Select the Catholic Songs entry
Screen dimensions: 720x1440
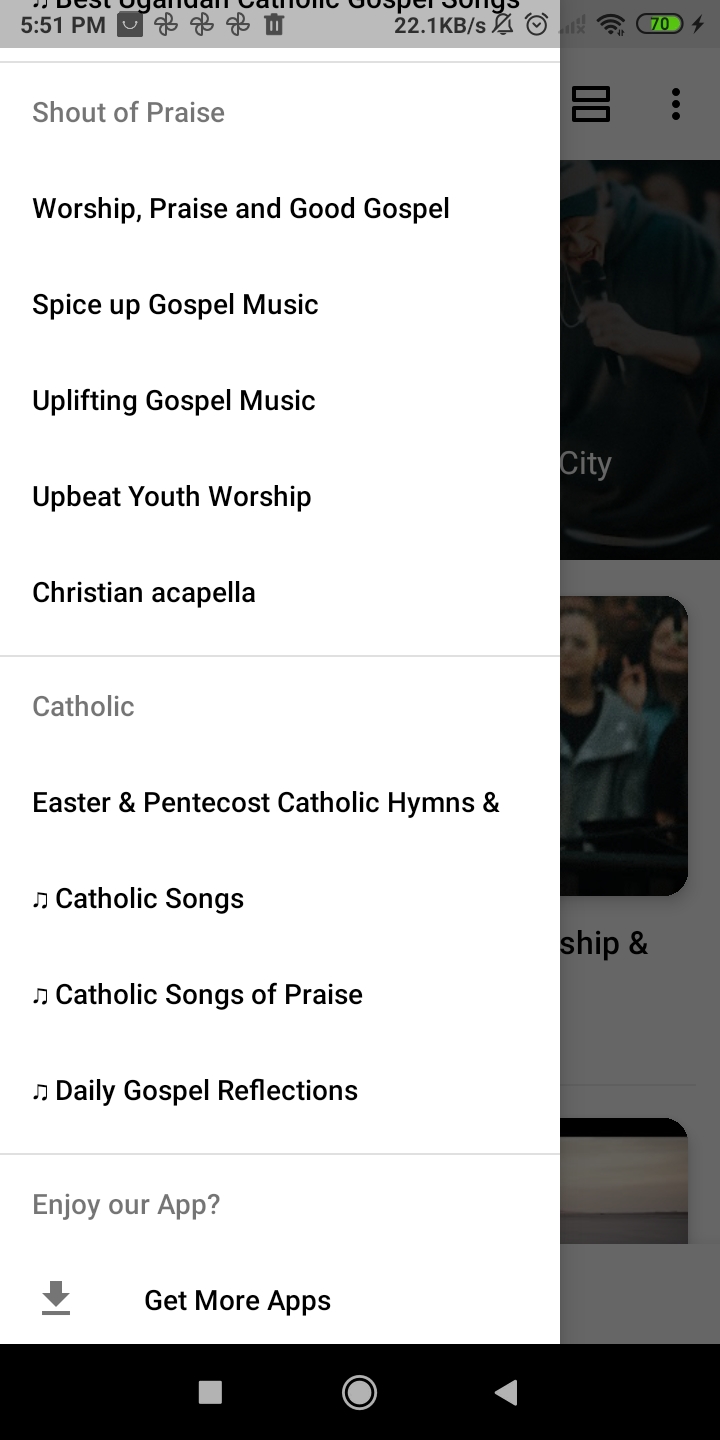click(138, 899)
